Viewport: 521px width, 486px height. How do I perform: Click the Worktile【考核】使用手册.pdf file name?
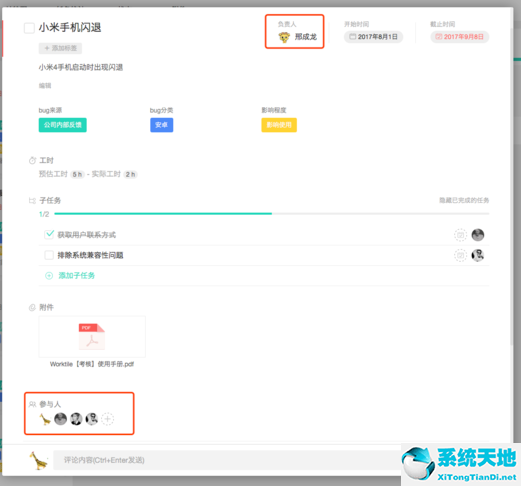pyautogui.click(x=92, y=364)
